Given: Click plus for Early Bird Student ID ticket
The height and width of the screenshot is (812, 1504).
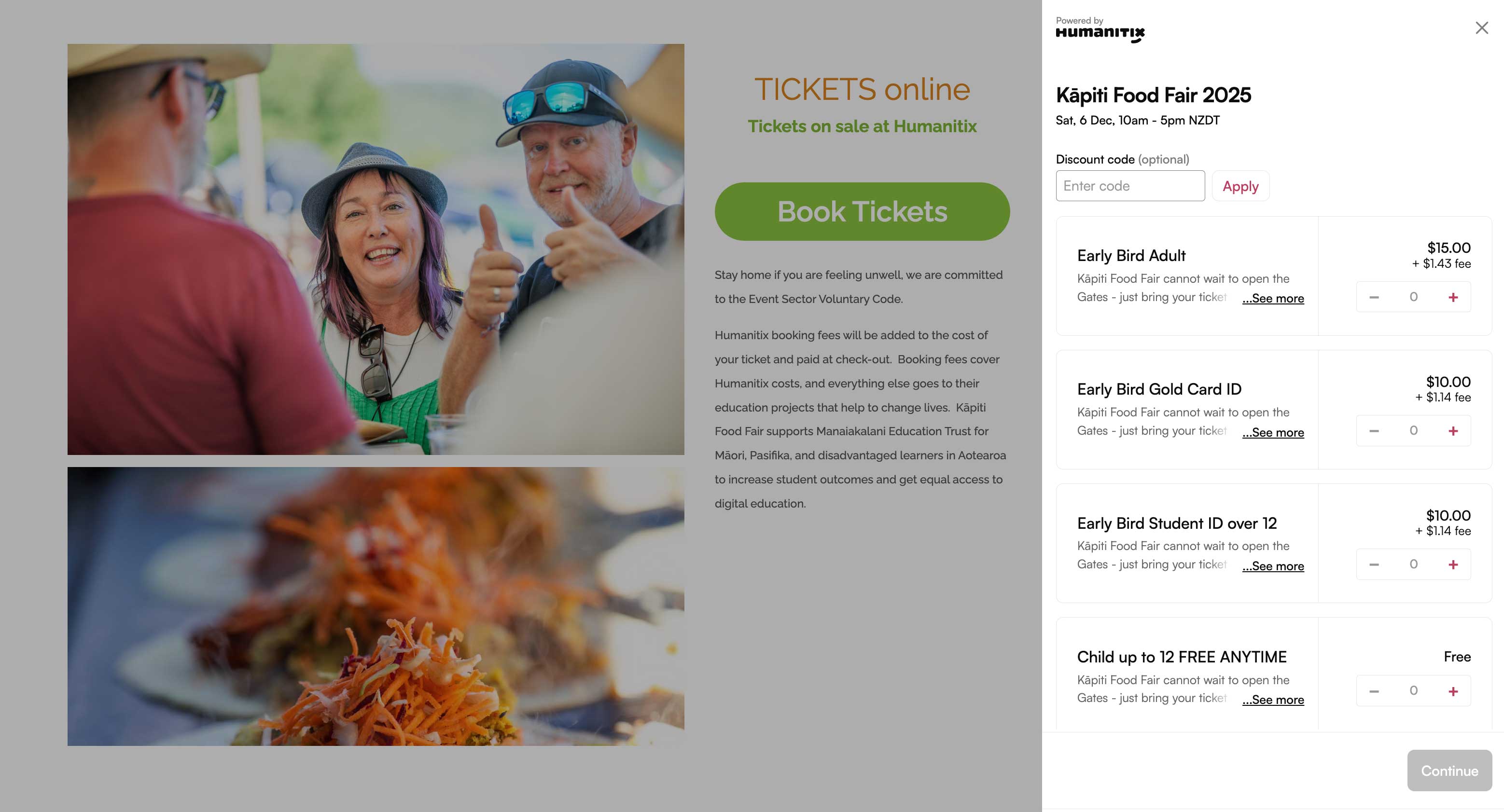Looking at the screenshot, I should pyautogui.click(x=1453, y=564).
